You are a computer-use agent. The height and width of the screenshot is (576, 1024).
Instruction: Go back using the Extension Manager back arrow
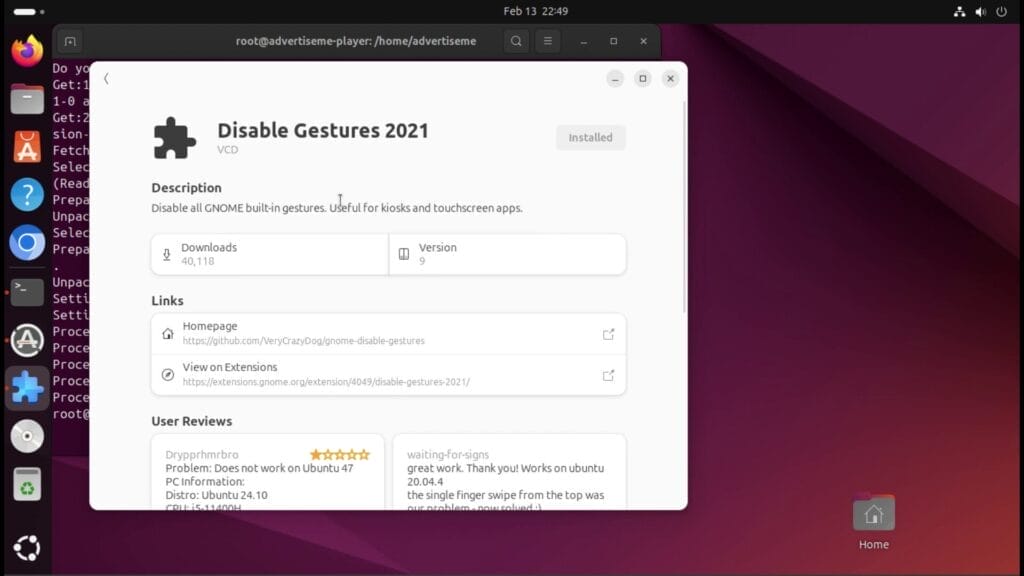[x=107, y=78]
